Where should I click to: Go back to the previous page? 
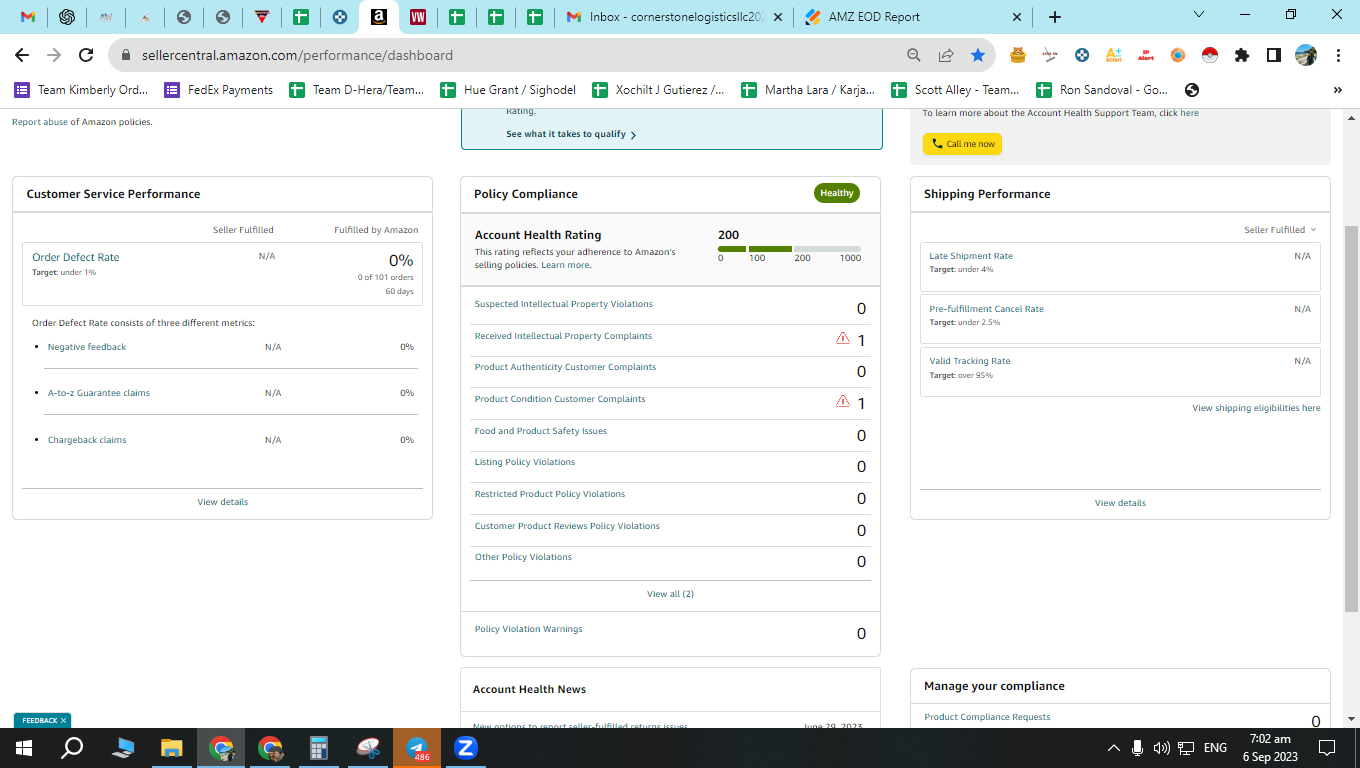coord(22,55)
